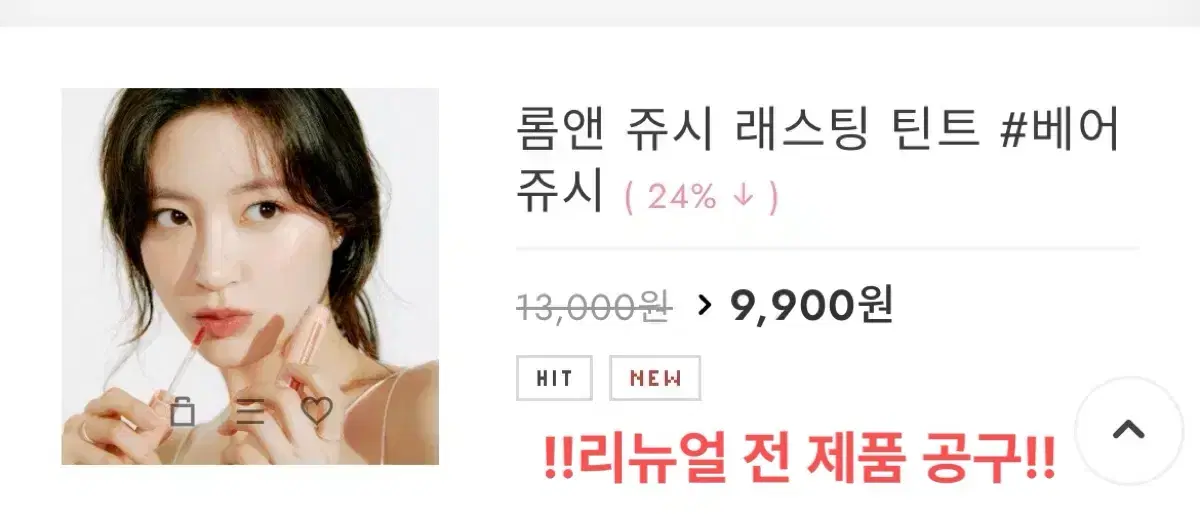Add to wishlist with the heart icon
The width and height of the screenshot is (1200, 514).
coord(317,411)
